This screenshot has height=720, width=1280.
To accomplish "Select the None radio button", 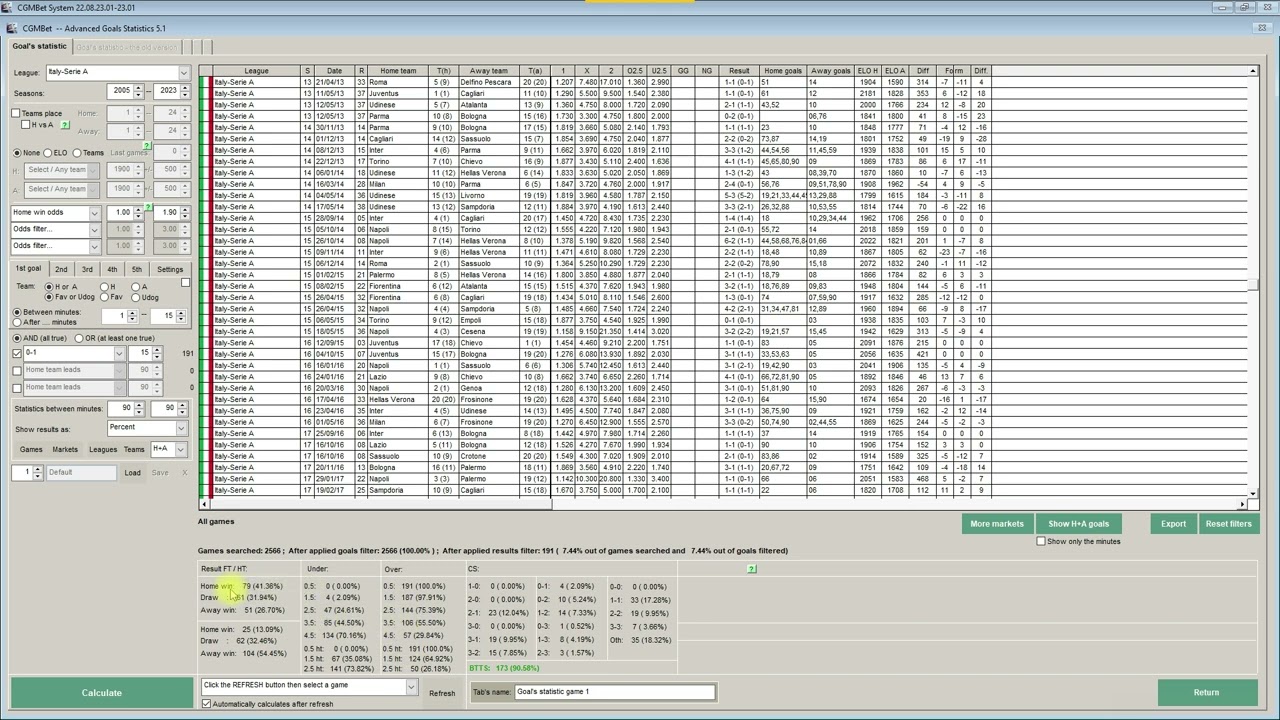I will (17, 153).
